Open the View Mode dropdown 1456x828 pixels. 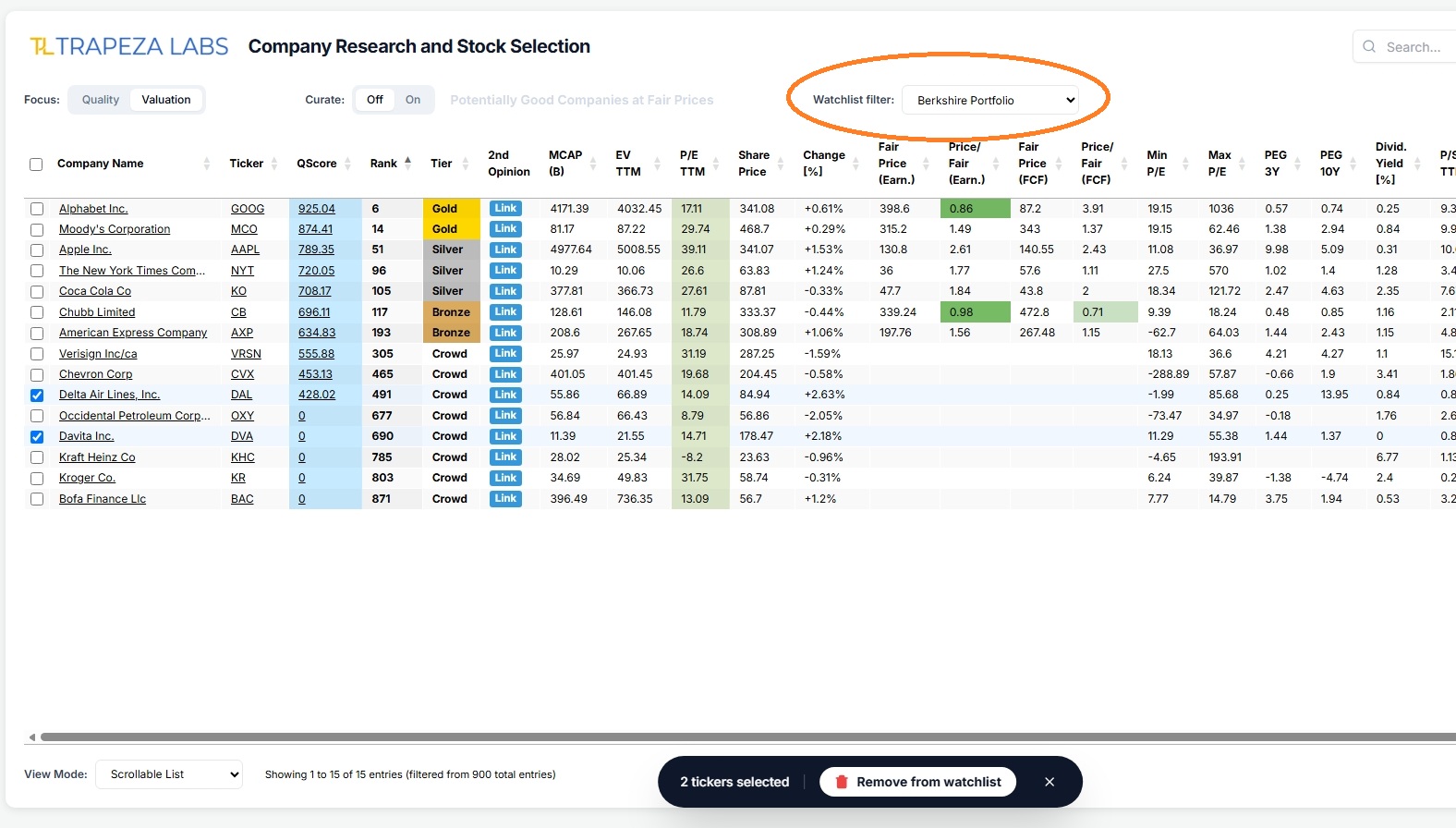coord(169,774)
